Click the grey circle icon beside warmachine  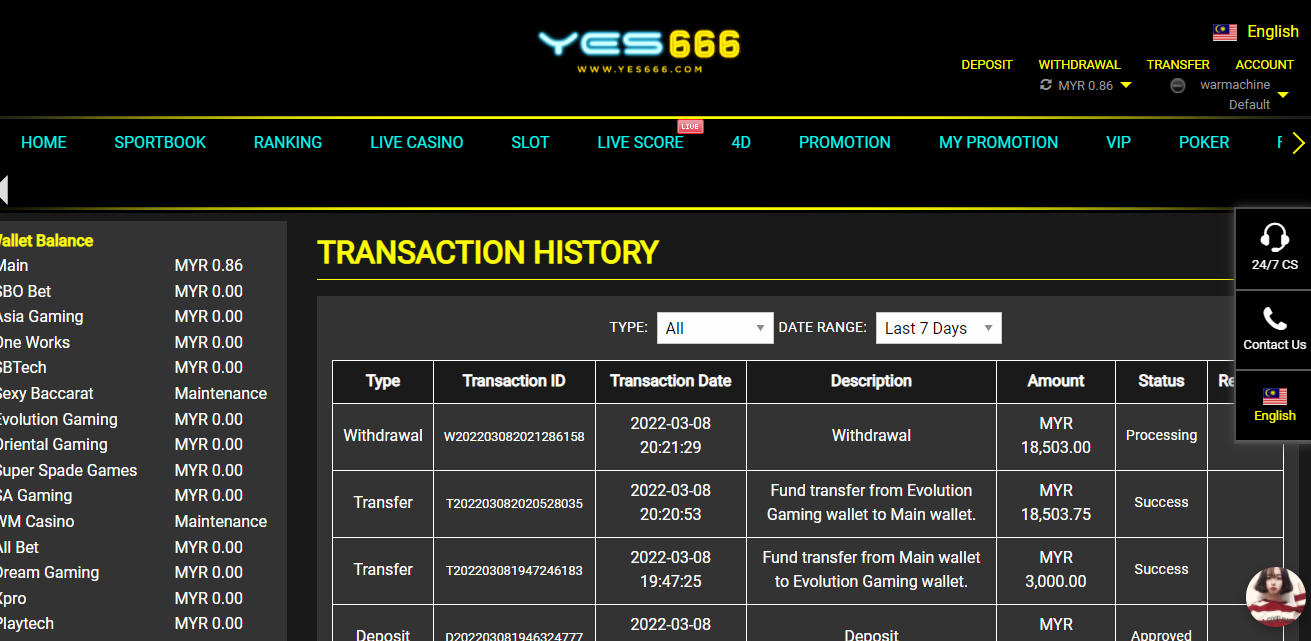(1178, 86)
